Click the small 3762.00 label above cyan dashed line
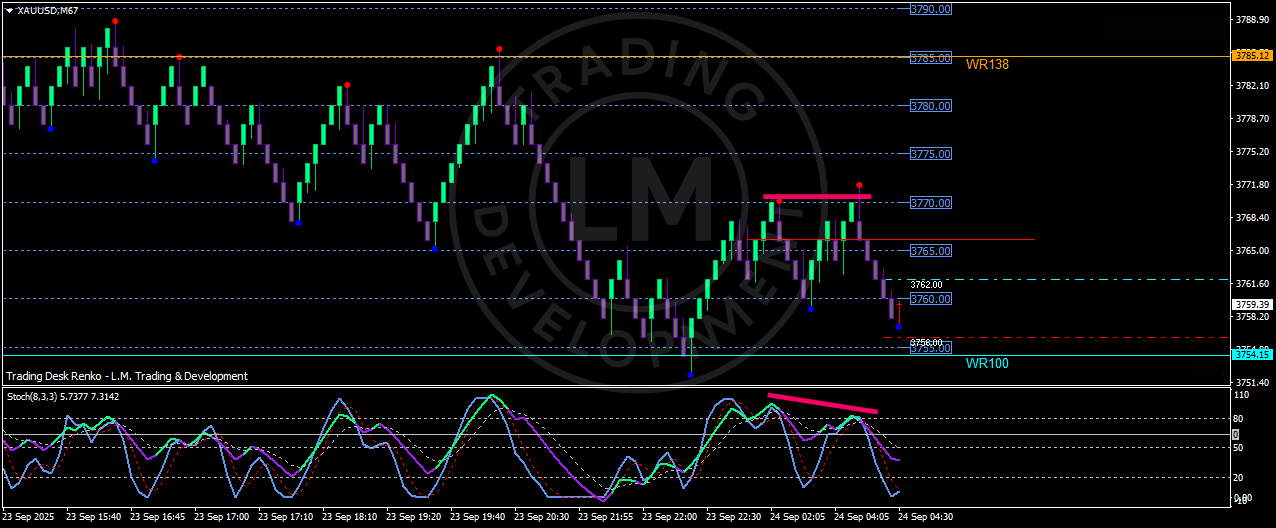The image size is (1276, 528). tap(926, 284)
